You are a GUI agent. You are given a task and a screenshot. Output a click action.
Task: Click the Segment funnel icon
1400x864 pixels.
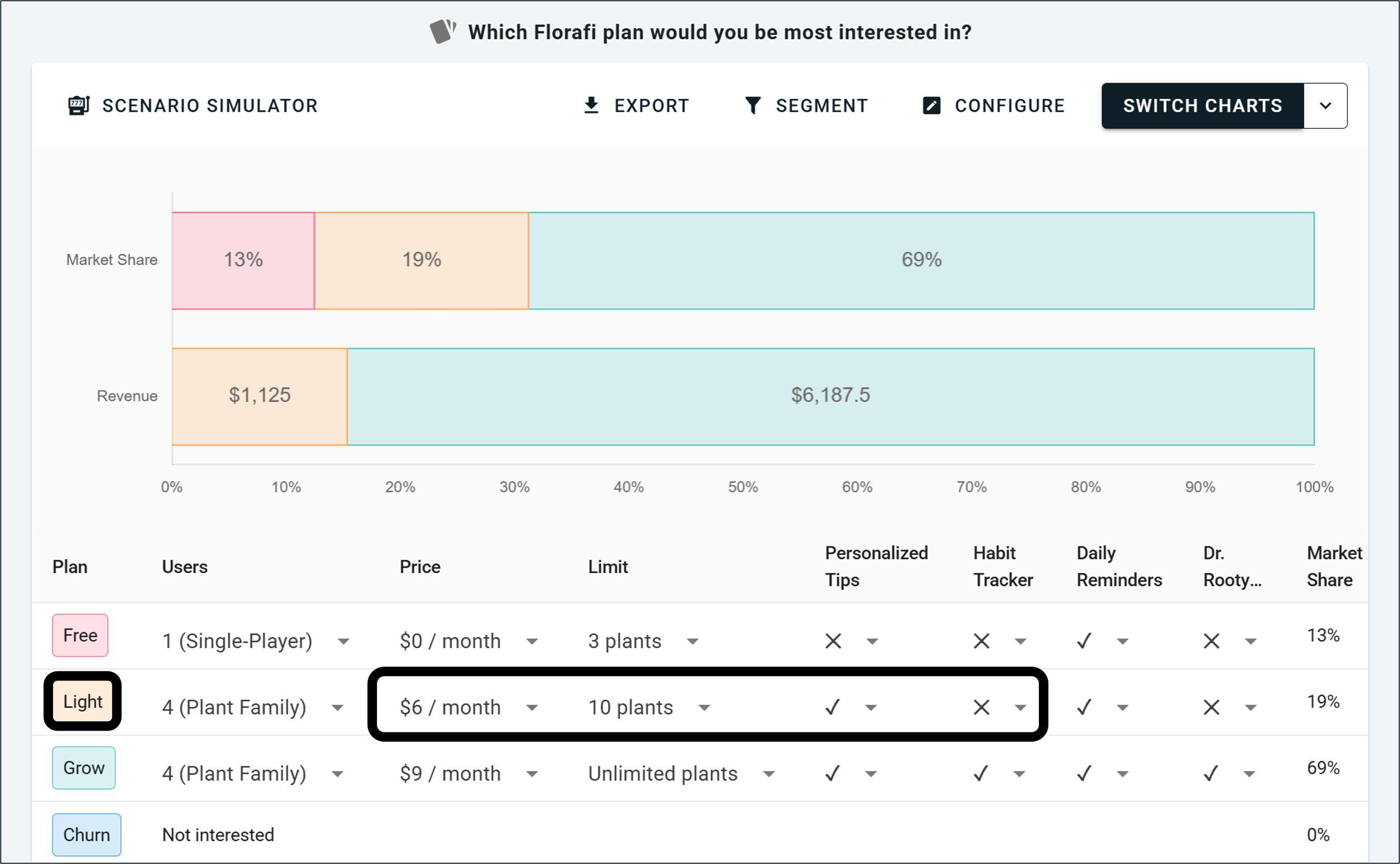753,105
